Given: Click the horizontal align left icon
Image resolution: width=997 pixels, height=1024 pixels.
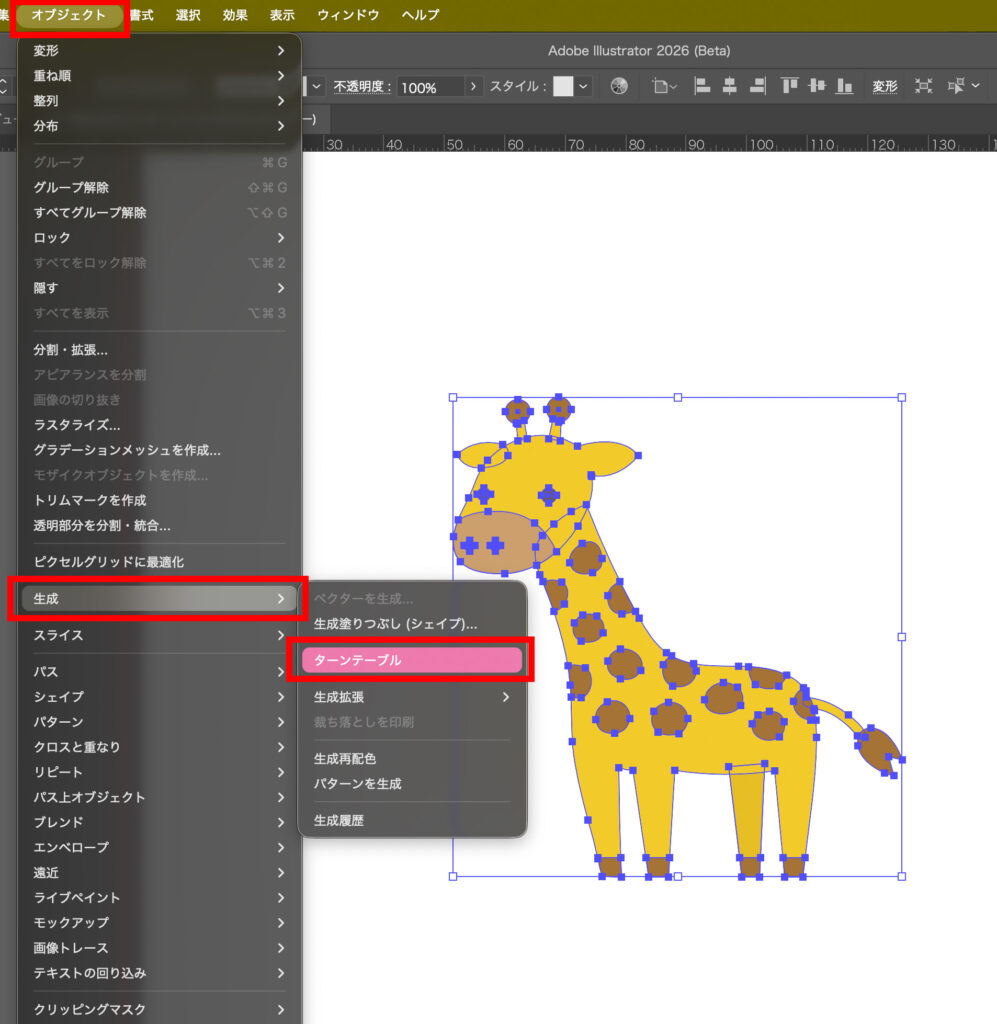Looking at the screenshot, I should point(703,87).
